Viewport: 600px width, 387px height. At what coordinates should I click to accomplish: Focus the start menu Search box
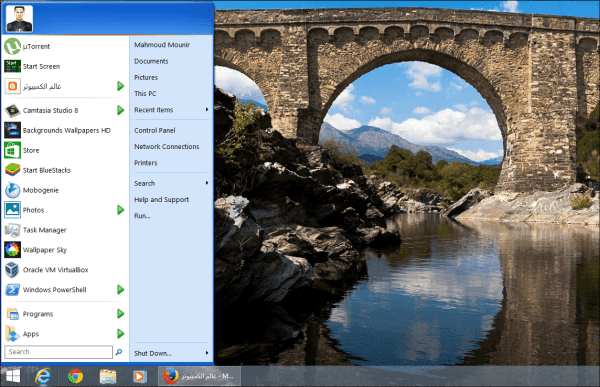pyautogui.click(x=59, y=352)
